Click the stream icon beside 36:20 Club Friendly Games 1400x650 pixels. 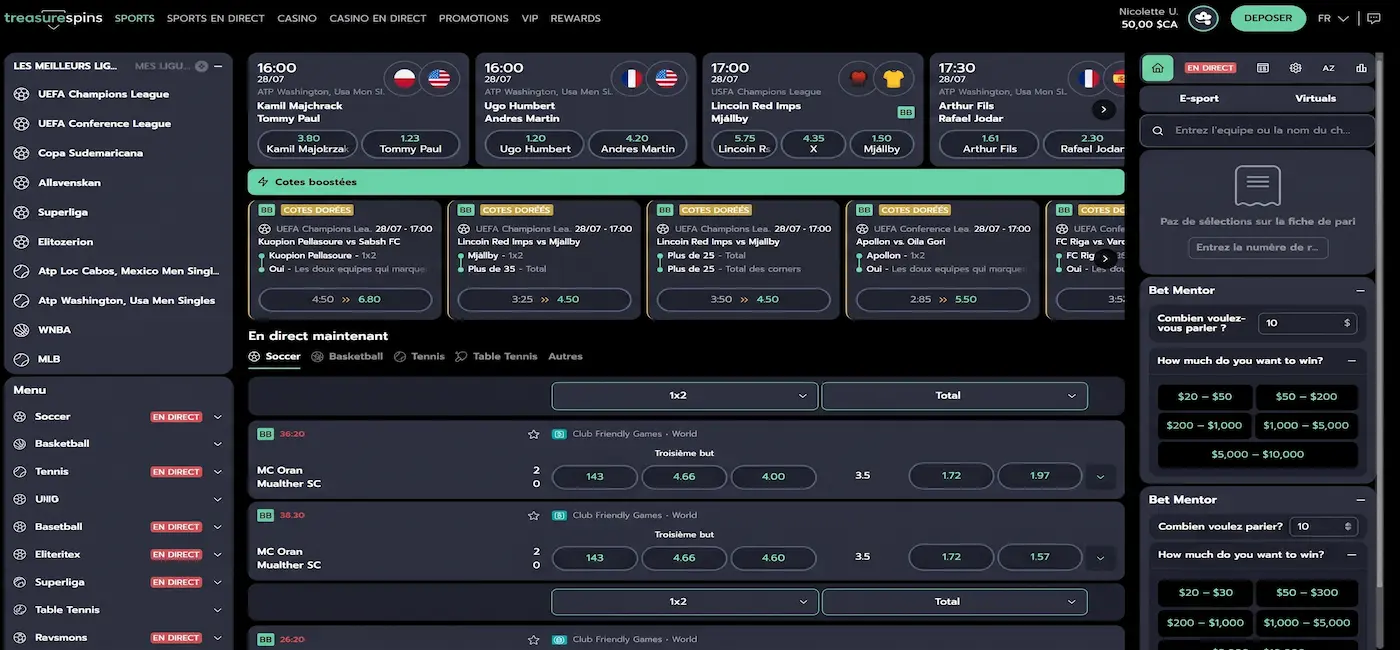point(559,434)
